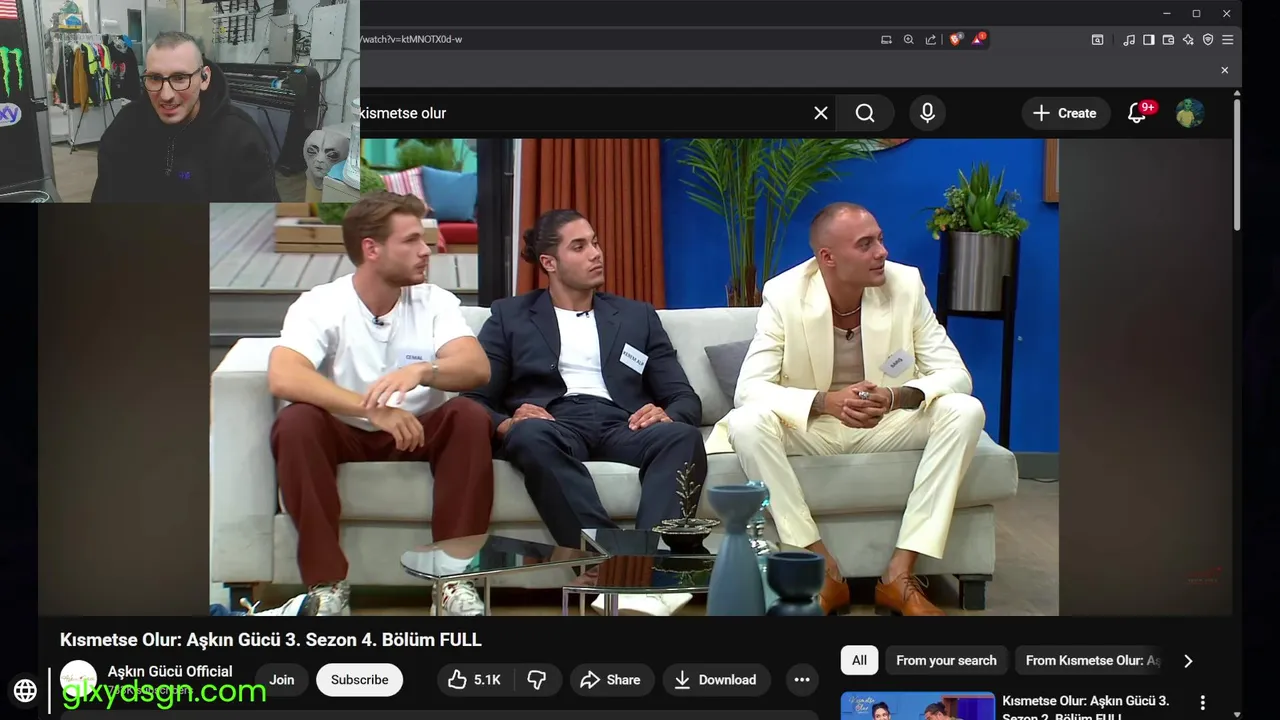The height and width of the screenshot is (720, 1280).
Task: Click the YouTube search magnifier button
Action: tap(865, 113)
